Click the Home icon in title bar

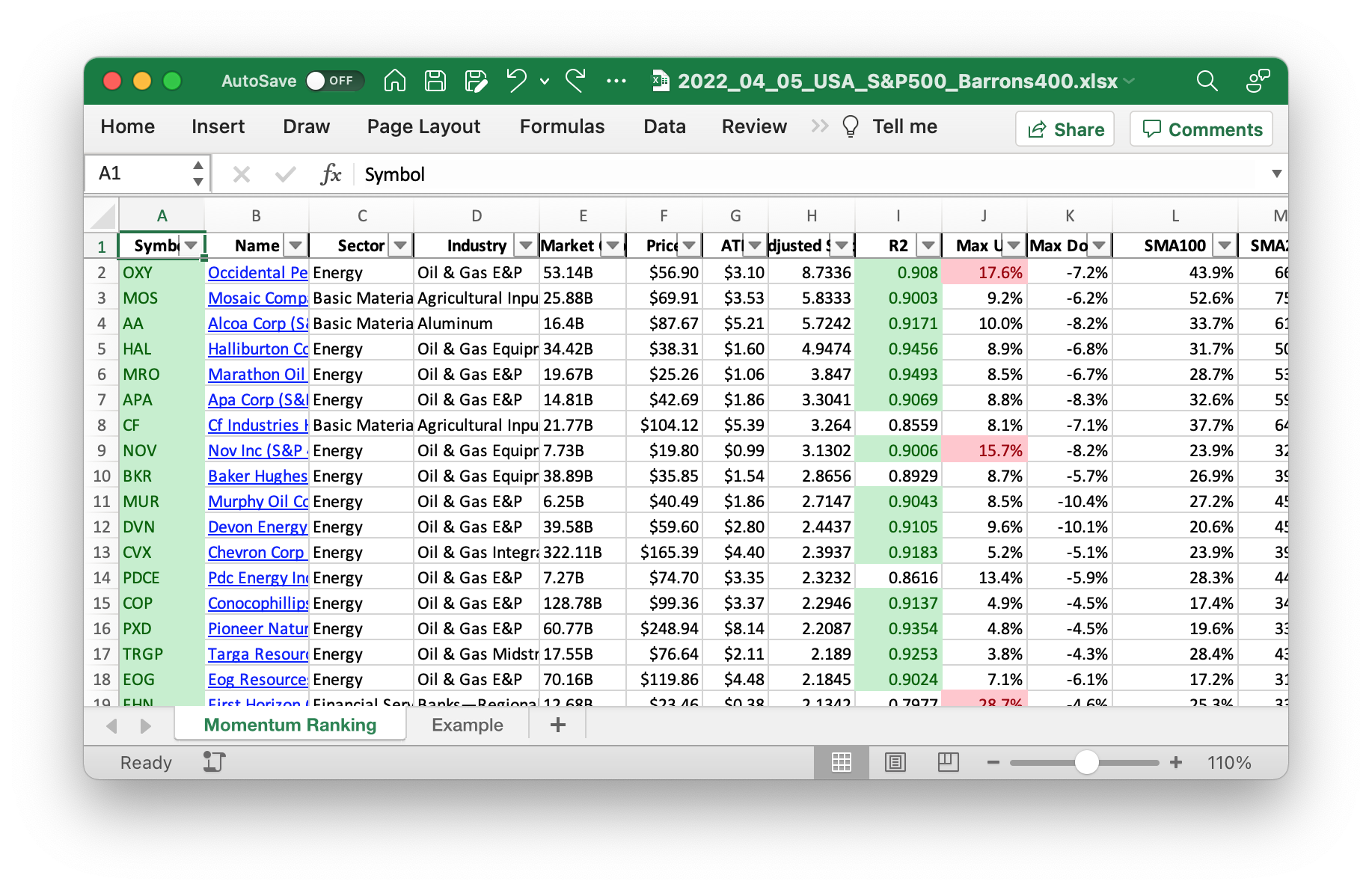394,81
